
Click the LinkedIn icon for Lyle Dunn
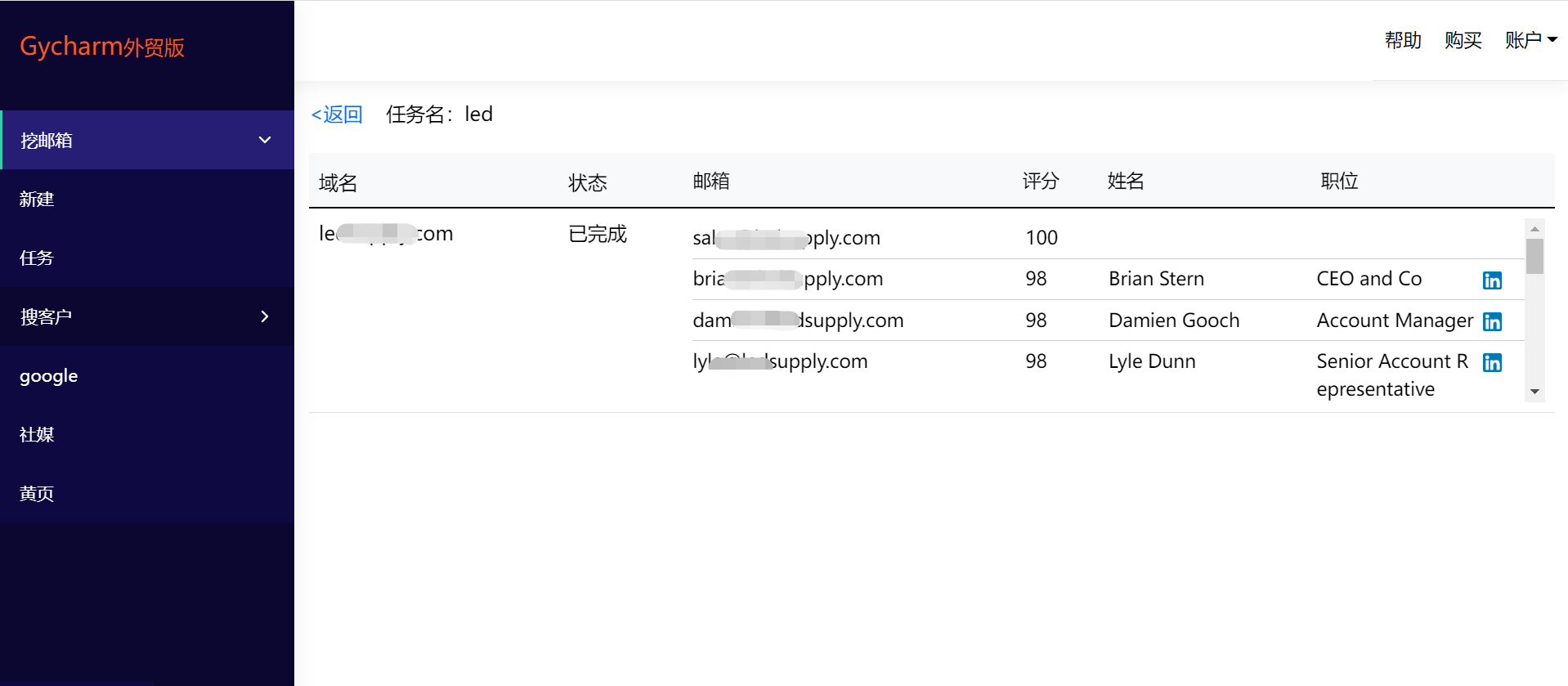(x=1492, y=362)
